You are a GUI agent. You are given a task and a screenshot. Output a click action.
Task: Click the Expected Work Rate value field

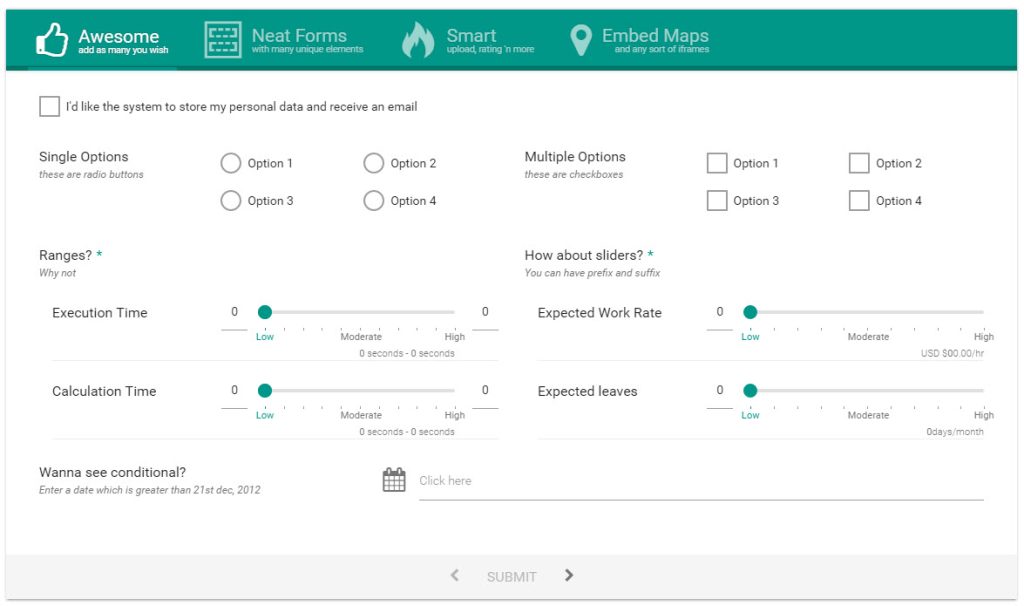coord(720,313)
